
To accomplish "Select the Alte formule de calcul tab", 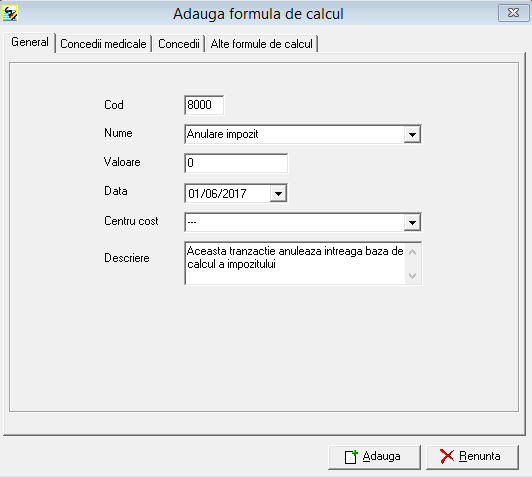I will (262, 44).
